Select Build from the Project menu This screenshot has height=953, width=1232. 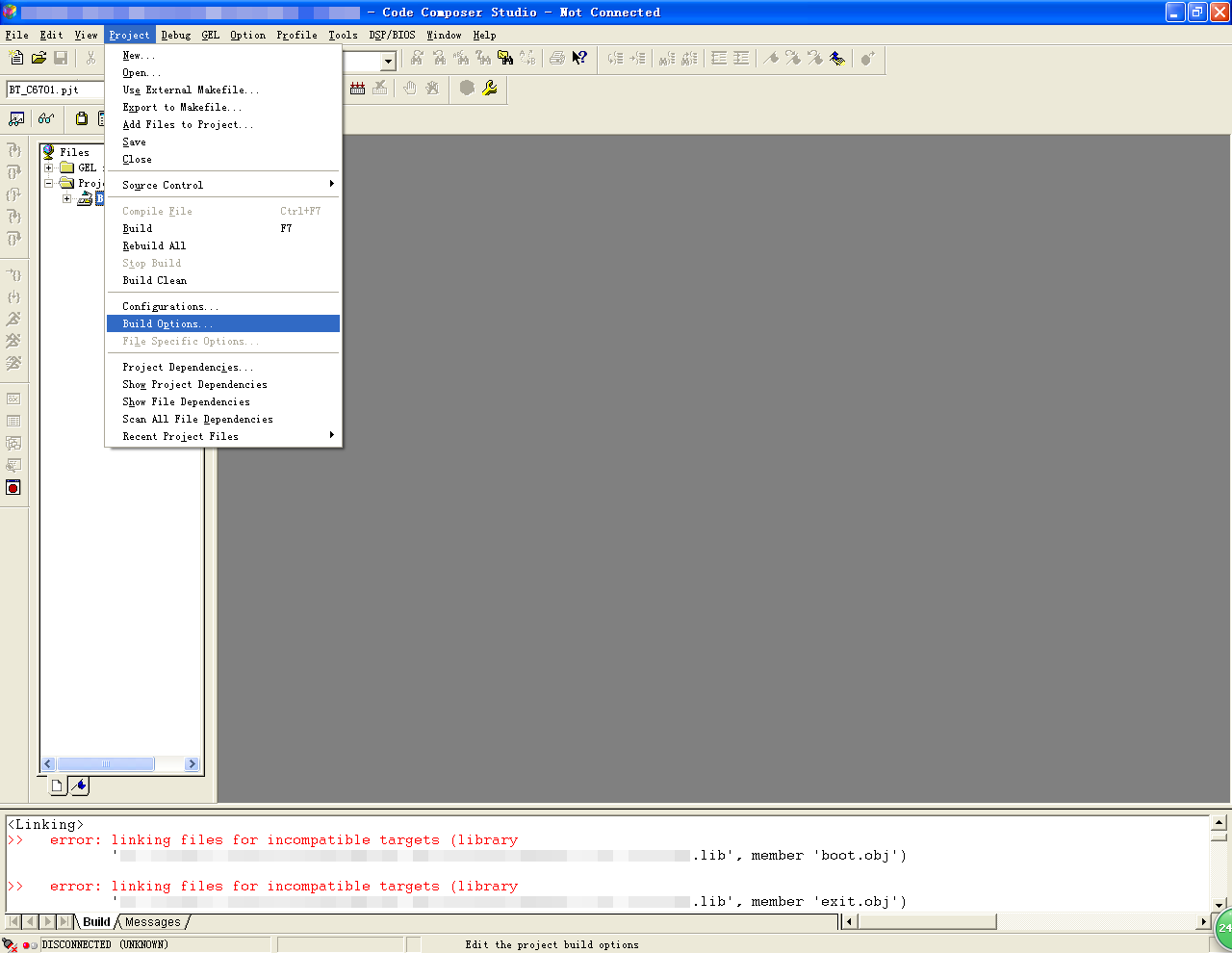coord(223,228)
